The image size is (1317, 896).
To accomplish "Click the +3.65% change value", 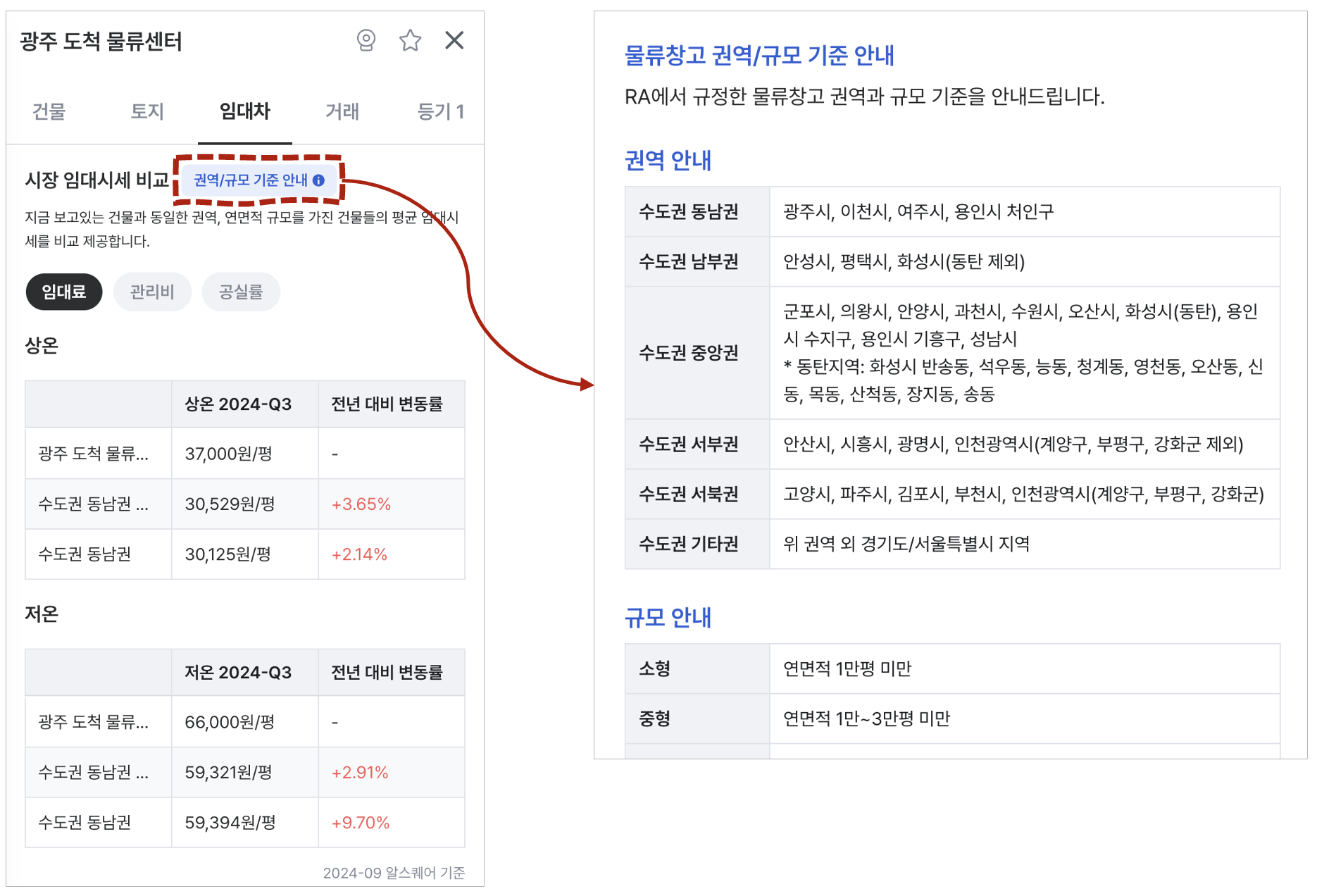I will tap(361, 504).
